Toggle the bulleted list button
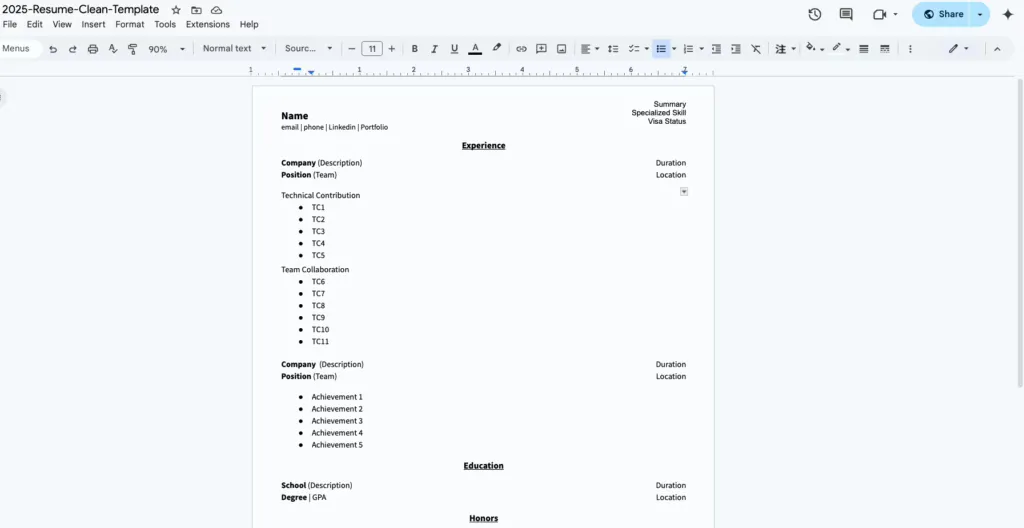The image size is (1024, 528). (x=660, y=49)
